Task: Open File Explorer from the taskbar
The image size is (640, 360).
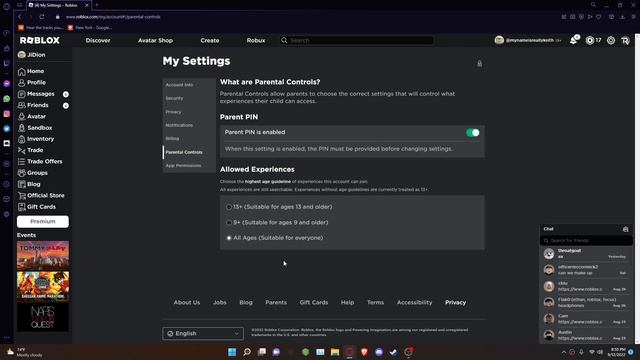Action: point(335,352)
